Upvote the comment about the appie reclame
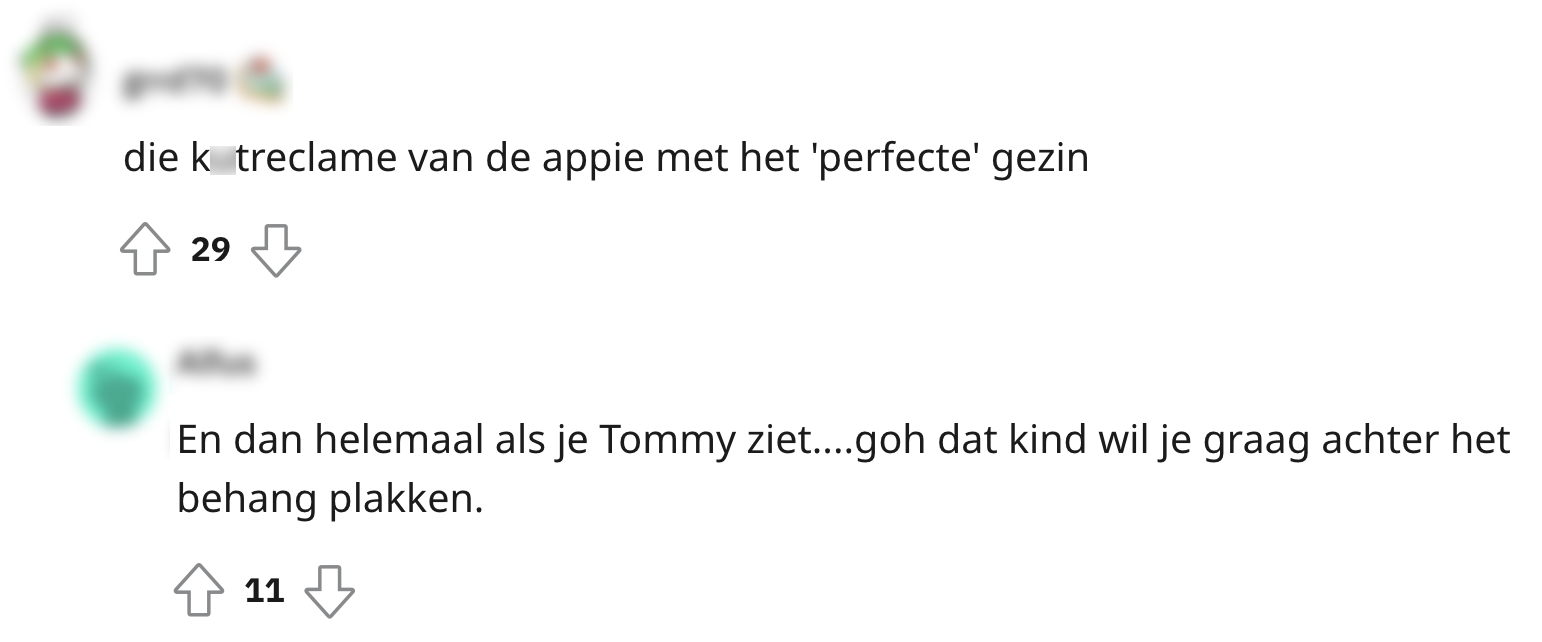Viewport: 1542px width, 642px height. (145, 249)
